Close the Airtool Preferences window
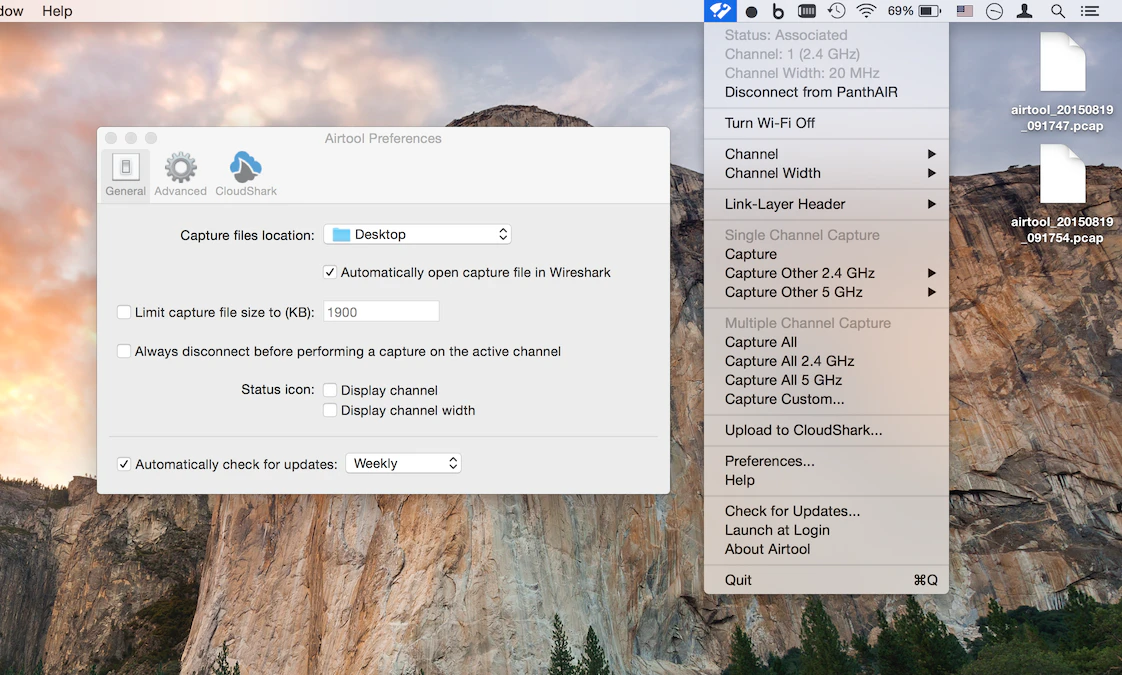Image resolution: width=1122 pixels, height=675 pixels. 111,137
